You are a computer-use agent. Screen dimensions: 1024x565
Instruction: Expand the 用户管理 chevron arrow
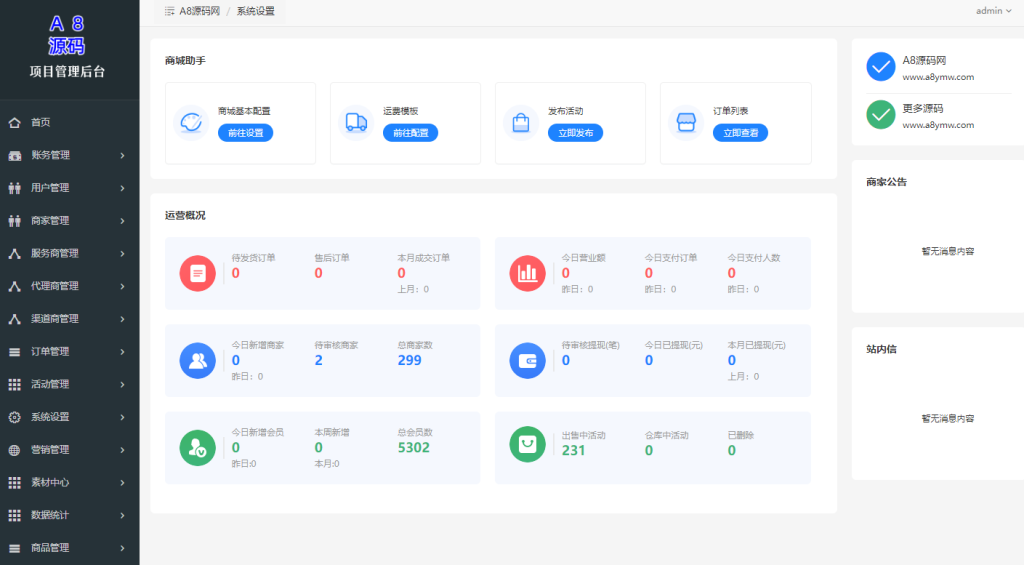click(122, 188)
